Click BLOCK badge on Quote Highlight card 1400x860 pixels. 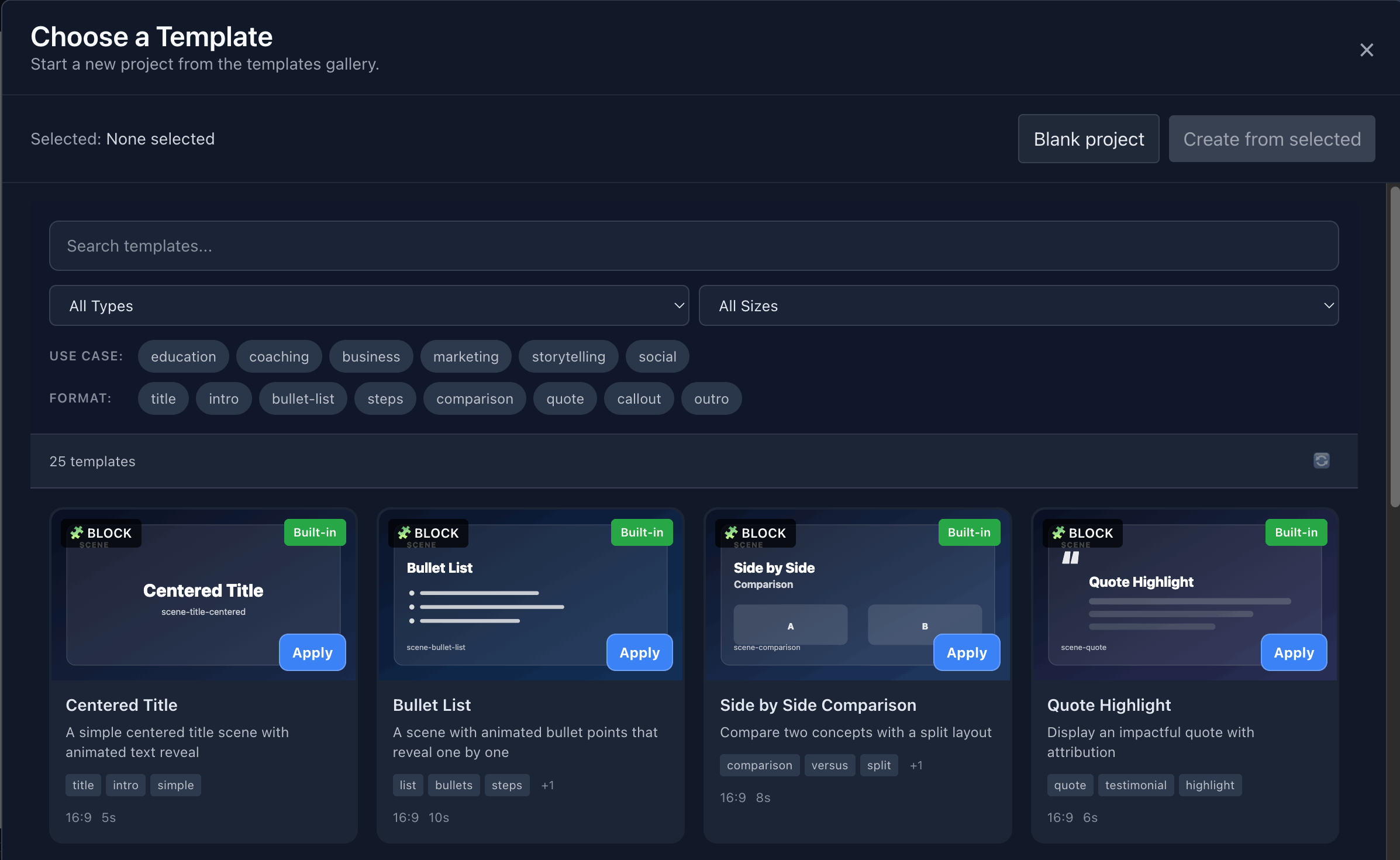click(x=1082, y=533)
